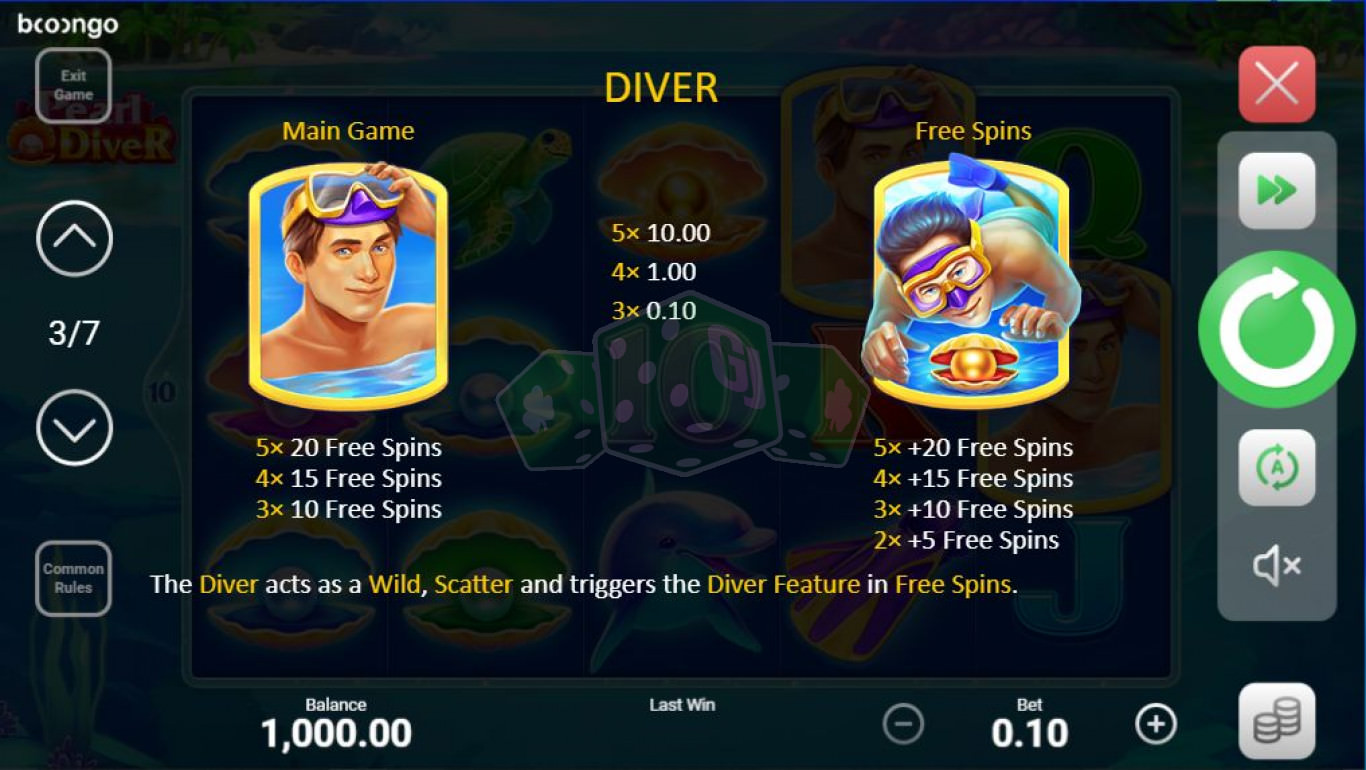The width and height of the screenshot is (1366, 770).
Task: Click the DIVER page heading
Action: [x=661, y=88]
